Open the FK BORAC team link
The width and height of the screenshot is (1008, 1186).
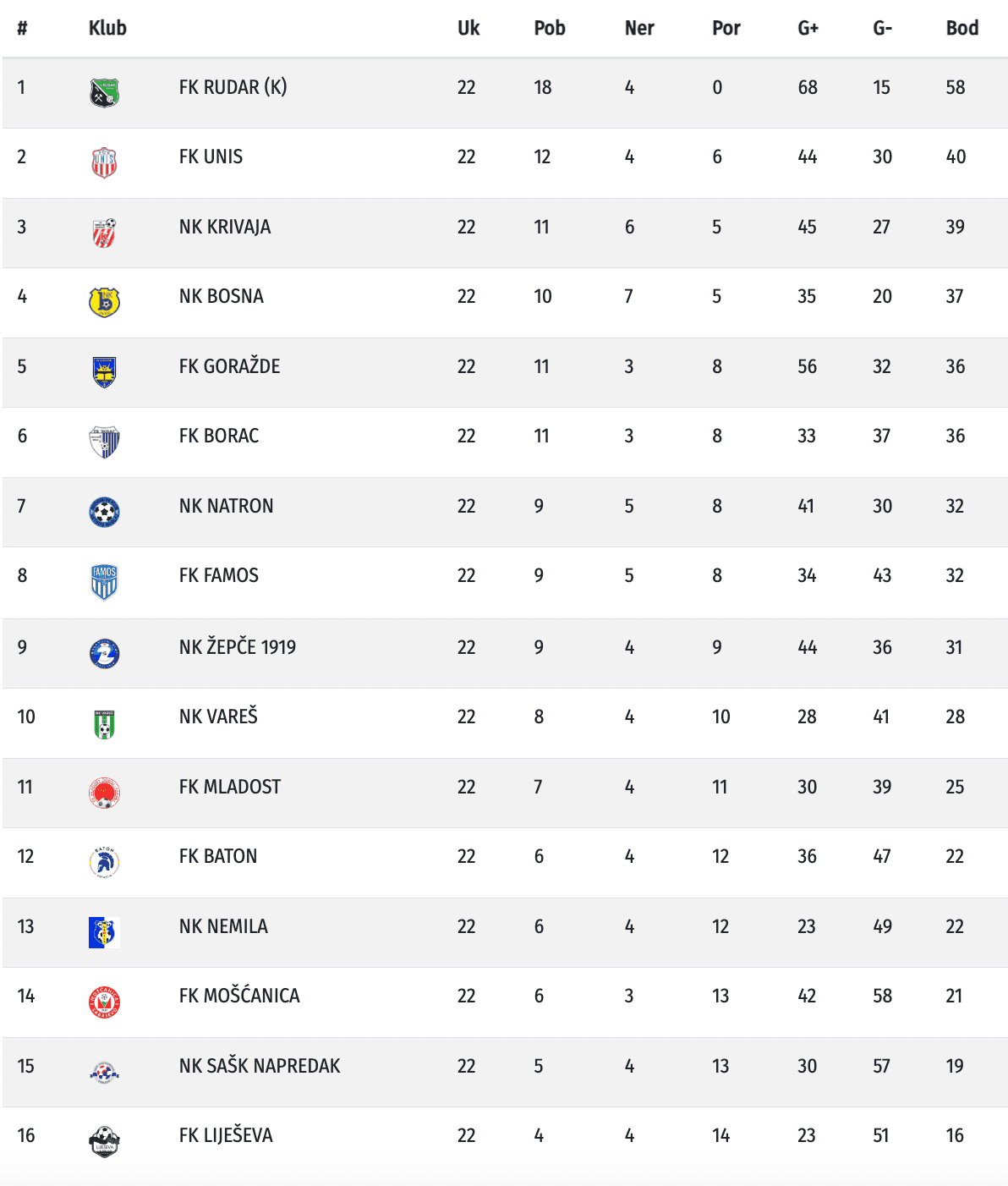pyautogui.click(x=219, y=436)
